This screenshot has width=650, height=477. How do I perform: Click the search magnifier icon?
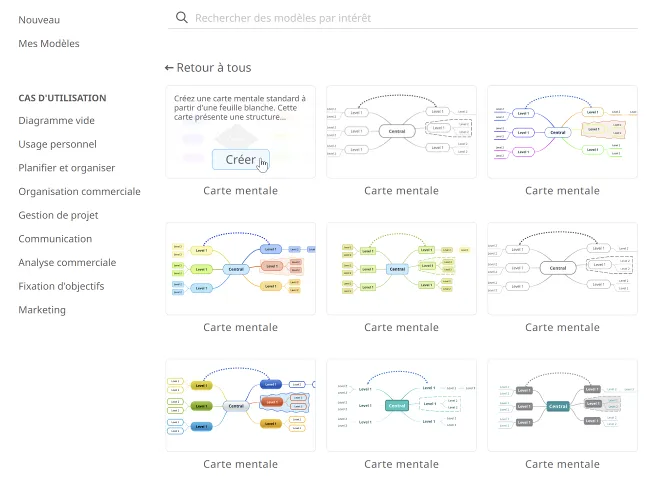pyautogui.click(x=181, y=18)
